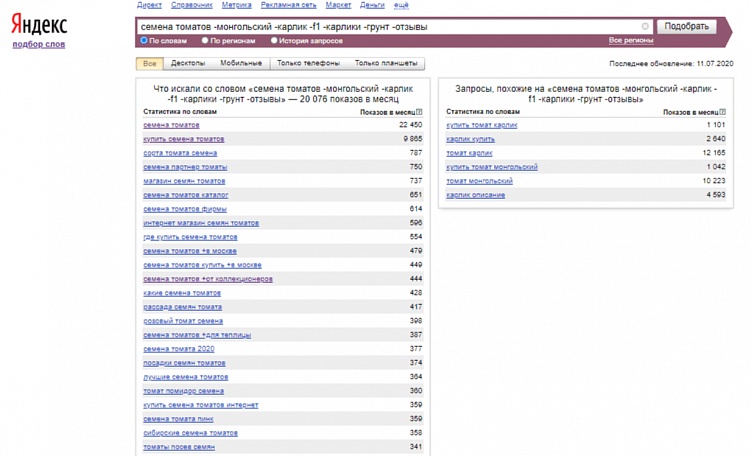Switch to the 'Все' devices tab

[149, 63]
